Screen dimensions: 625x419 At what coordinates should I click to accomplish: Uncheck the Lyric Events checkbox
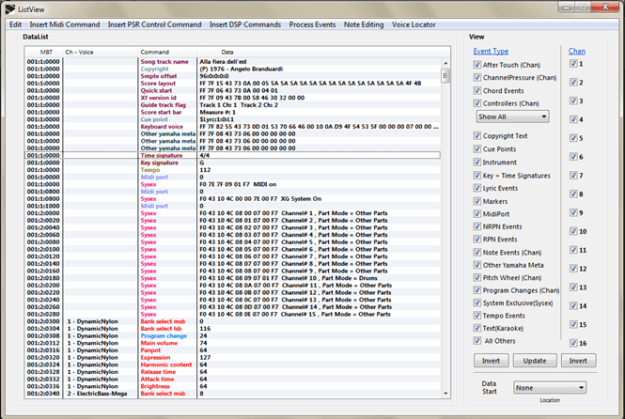[476, 187]
